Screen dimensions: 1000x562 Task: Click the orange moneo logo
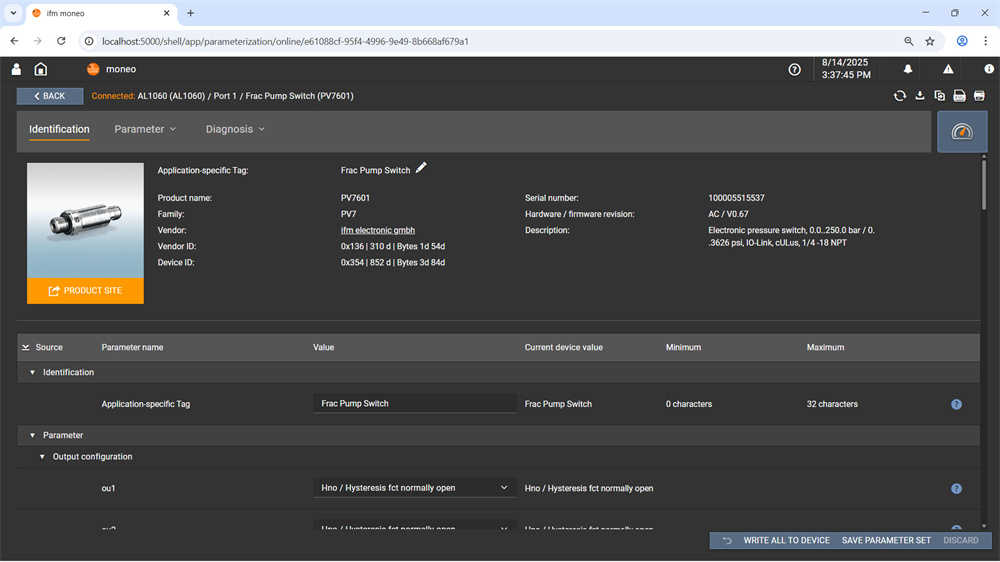(93, 69)
